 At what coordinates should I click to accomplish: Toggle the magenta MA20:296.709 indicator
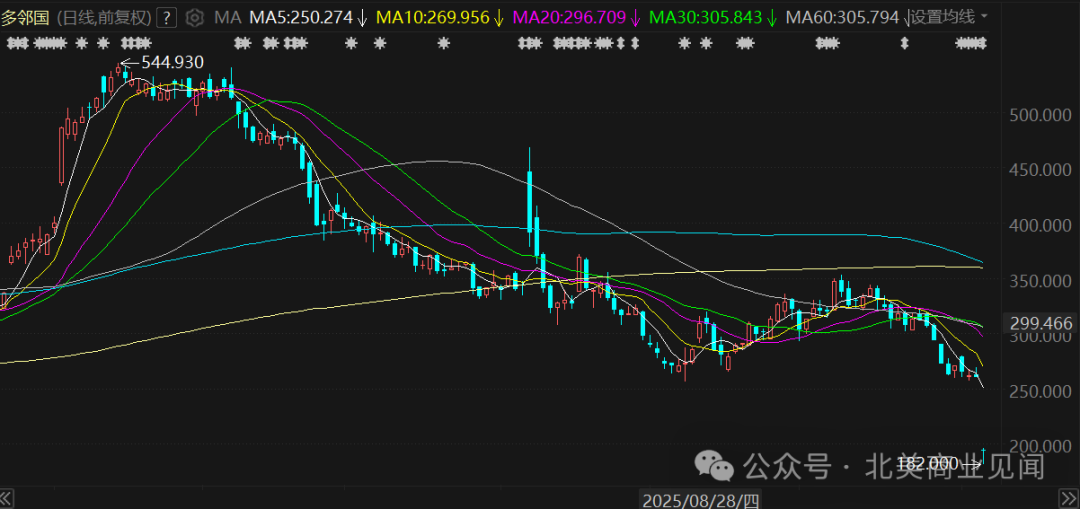pos(571,18)
